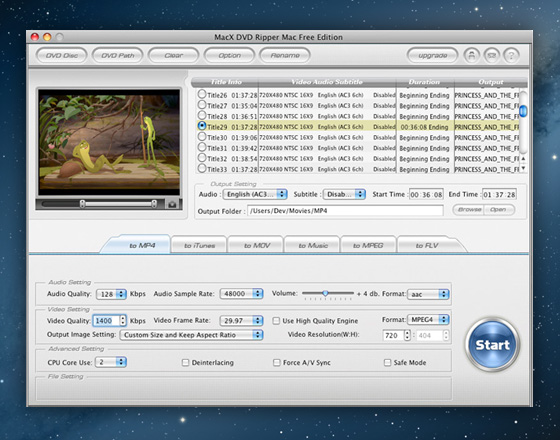Open the Option button
Screen dimensions: 560x440
point(229,55)
